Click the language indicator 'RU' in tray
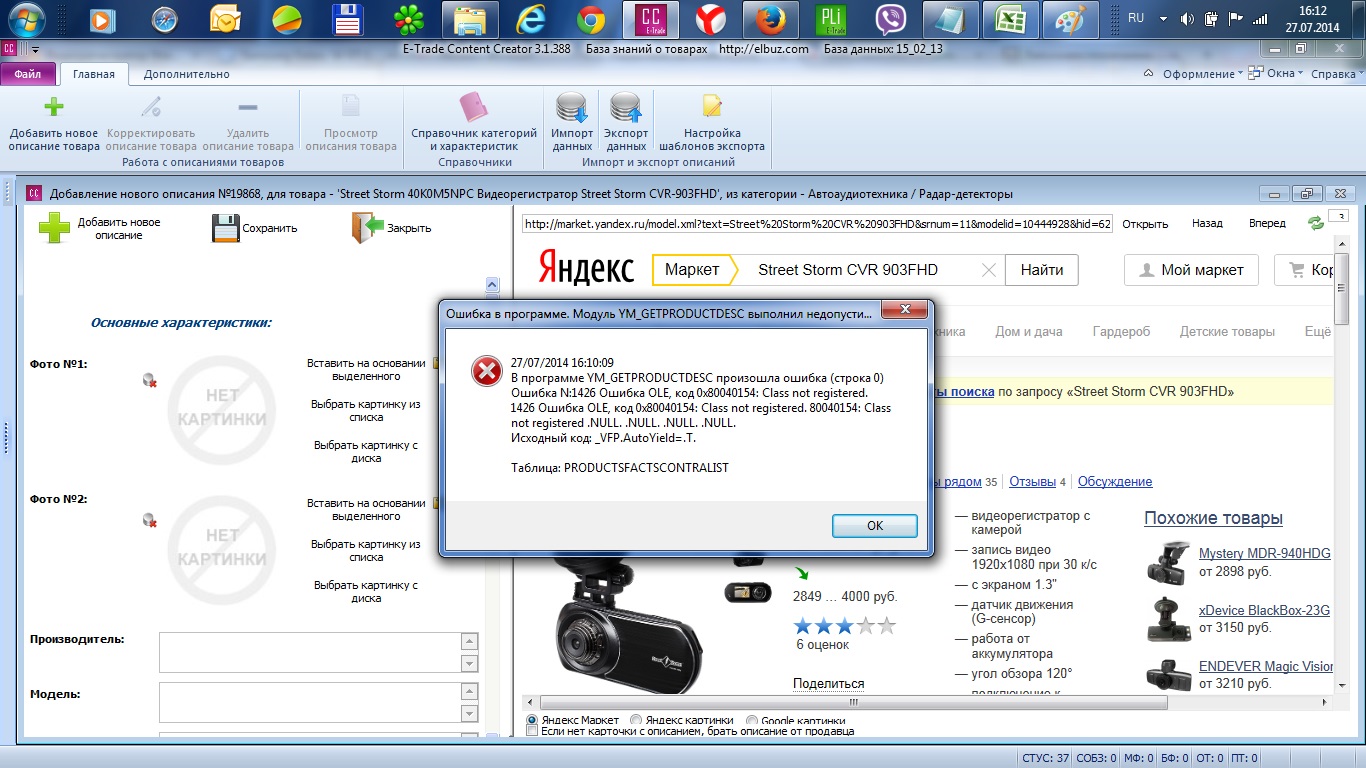This screenshot has height=768, width=1366. point(1136,18)
